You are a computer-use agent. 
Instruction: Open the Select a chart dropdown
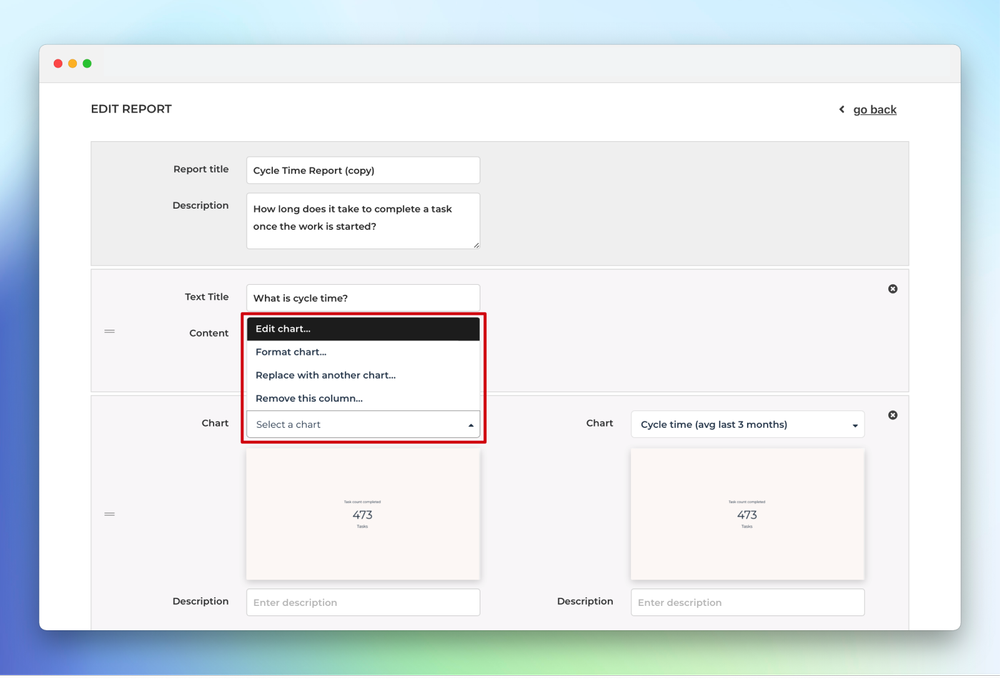coord(363,425)
